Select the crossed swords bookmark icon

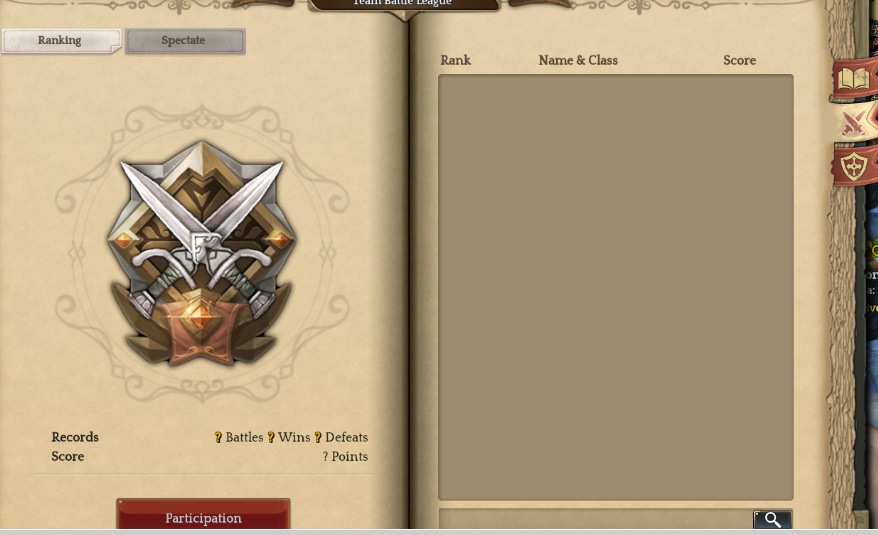coord(856,122)
